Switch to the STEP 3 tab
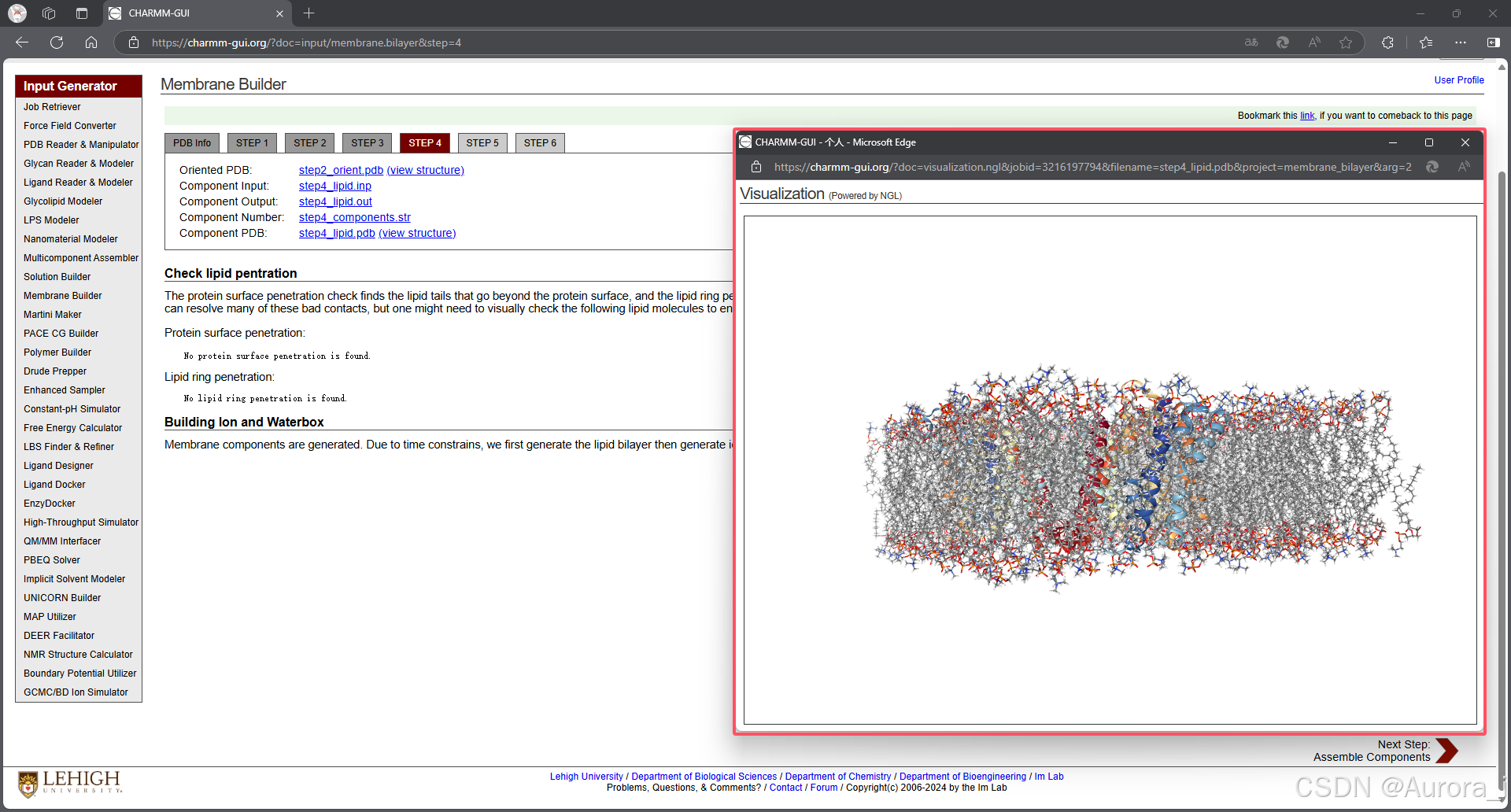The width and height of the screenshot is (1511, 812). [x=367, y=142]
